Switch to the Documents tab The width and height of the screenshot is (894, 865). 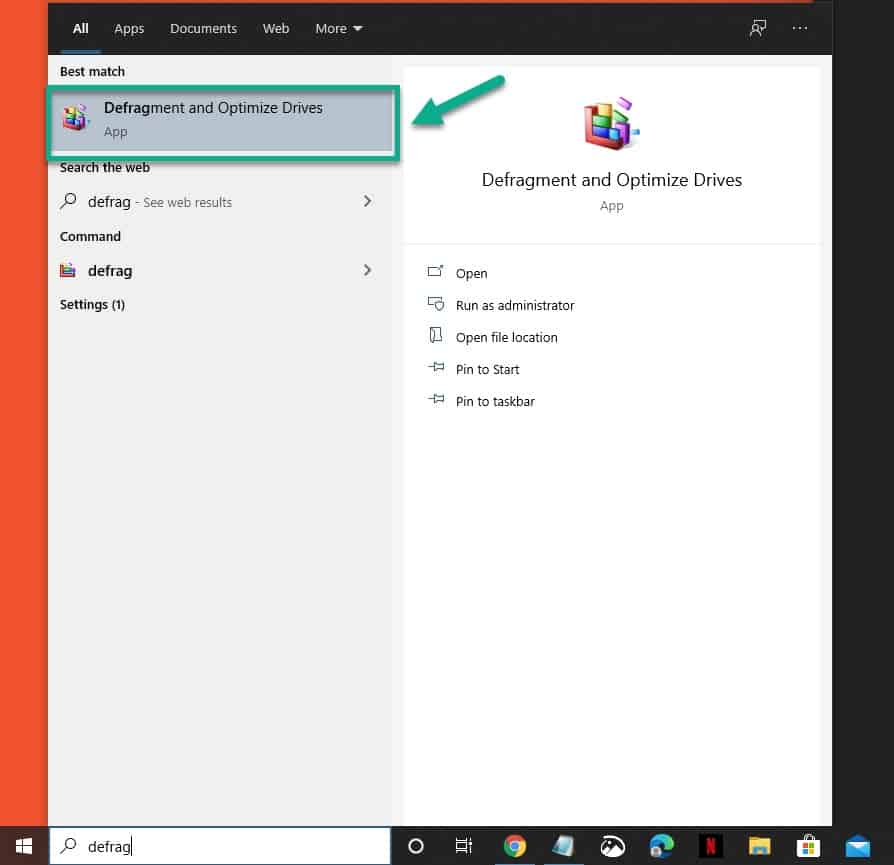[203, 29]
